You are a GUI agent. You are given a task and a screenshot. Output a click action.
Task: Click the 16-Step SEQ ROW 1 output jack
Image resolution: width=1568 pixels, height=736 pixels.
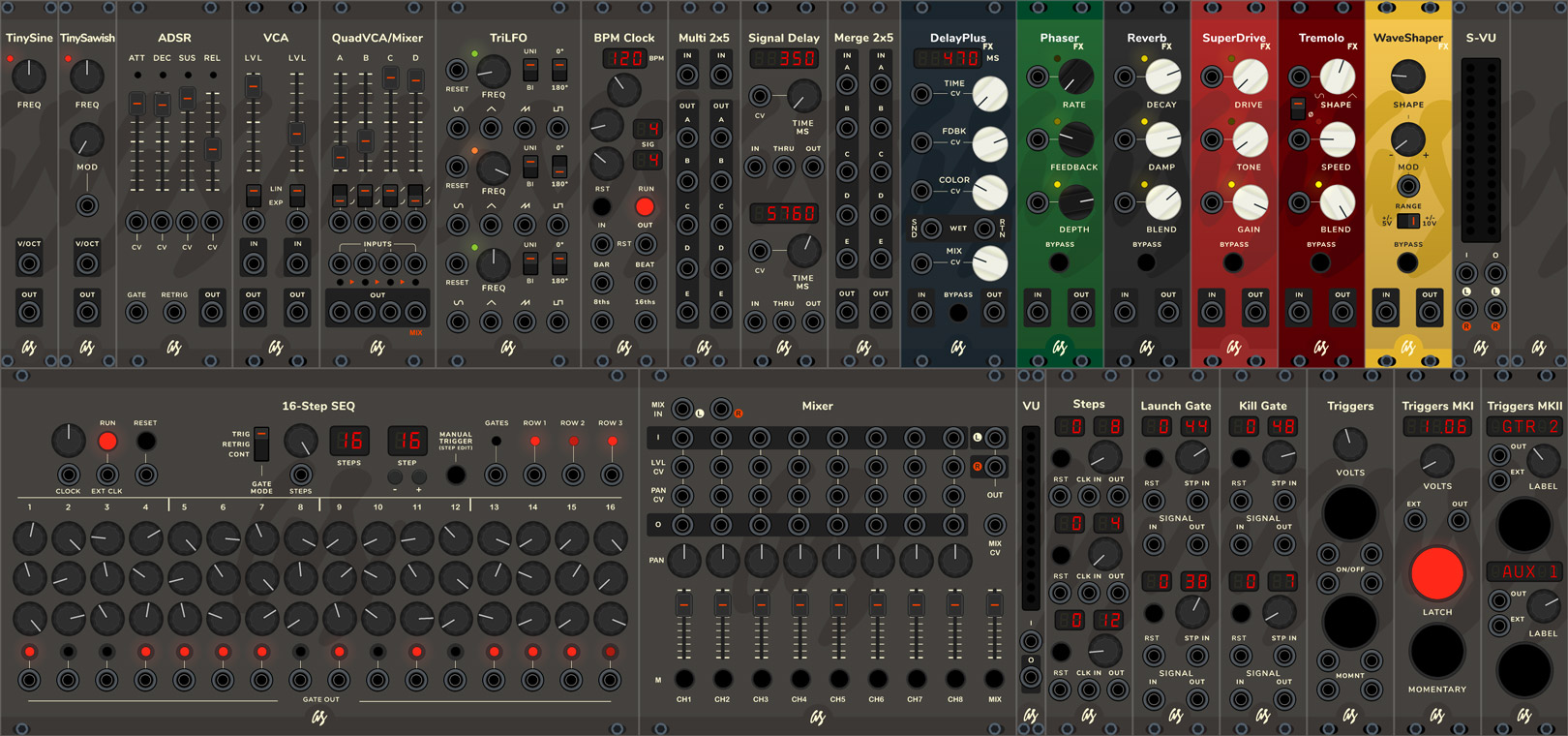point(534,475)
